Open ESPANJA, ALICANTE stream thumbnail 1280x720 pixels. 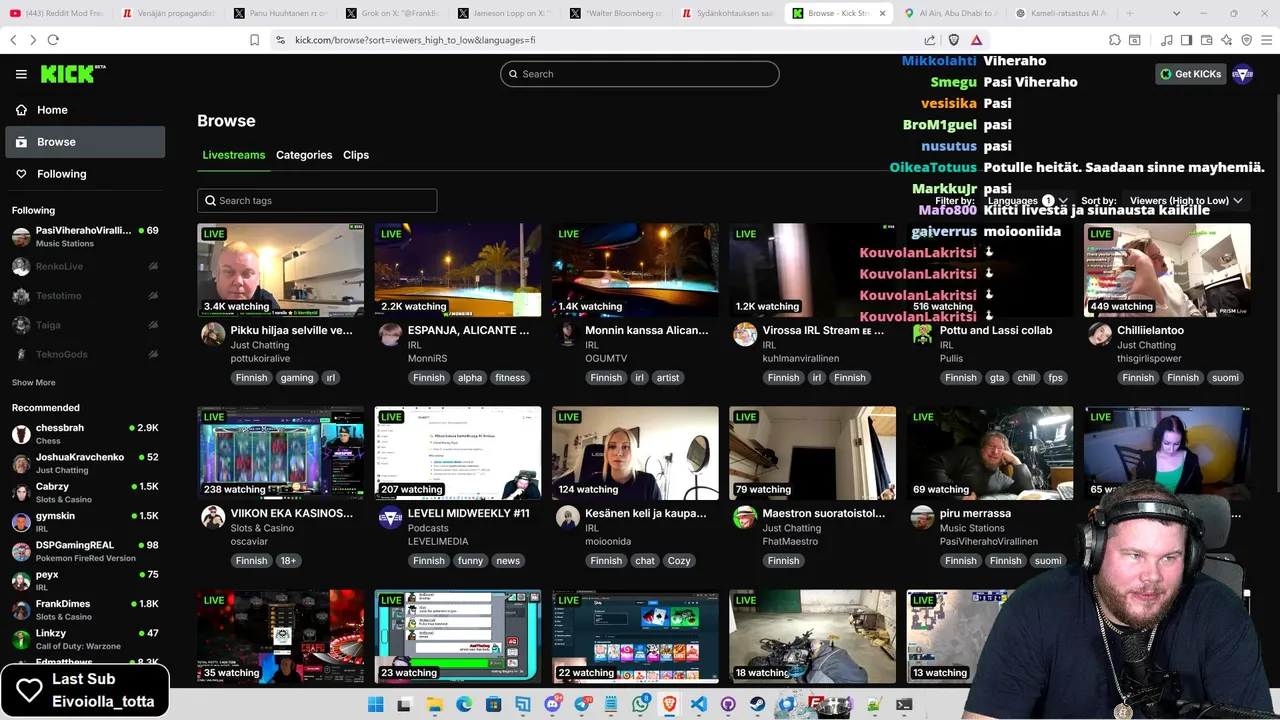pyautogui.click(x=458, y=270)
